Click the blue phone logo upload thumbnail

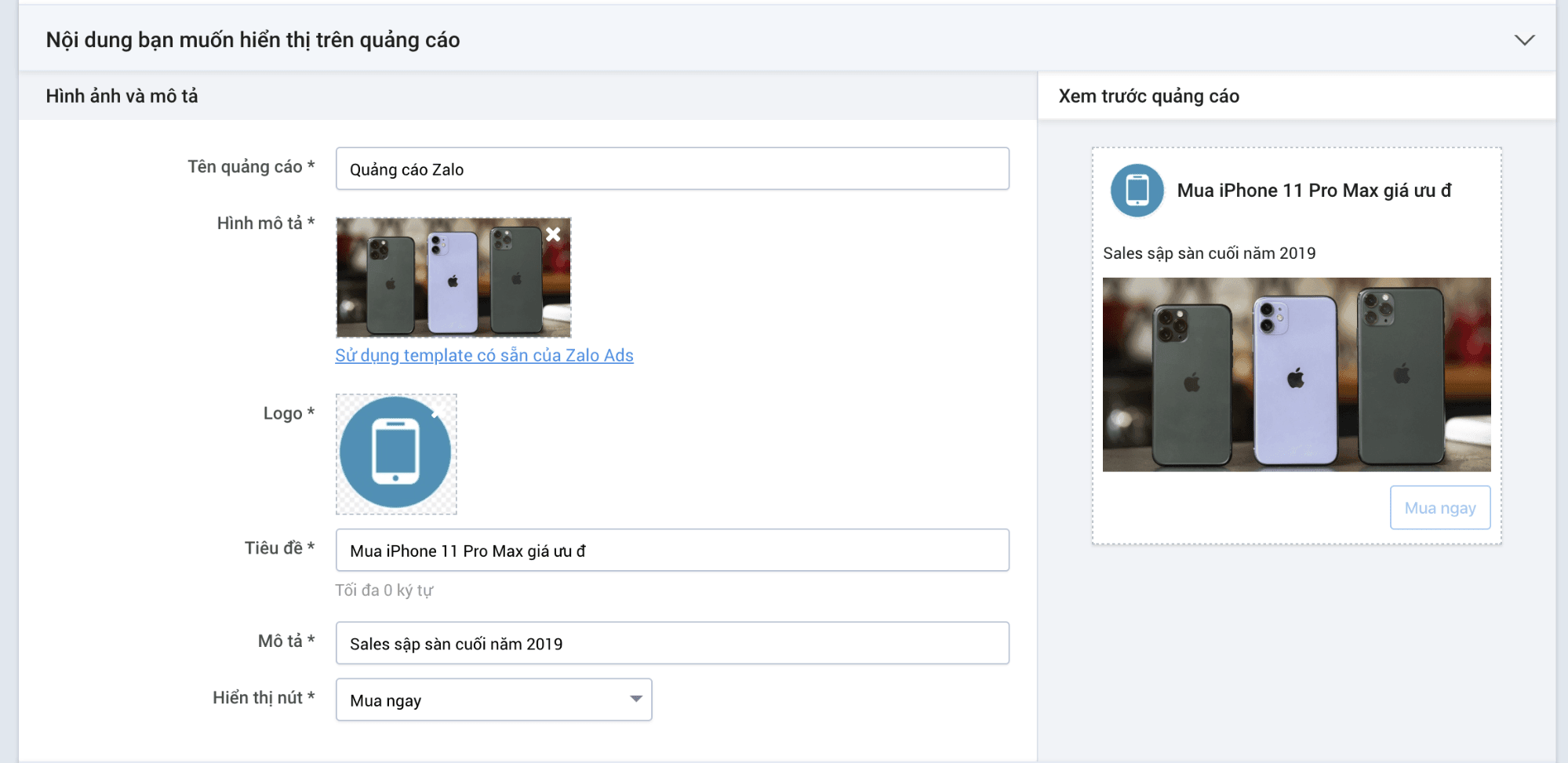click(396, 454)
